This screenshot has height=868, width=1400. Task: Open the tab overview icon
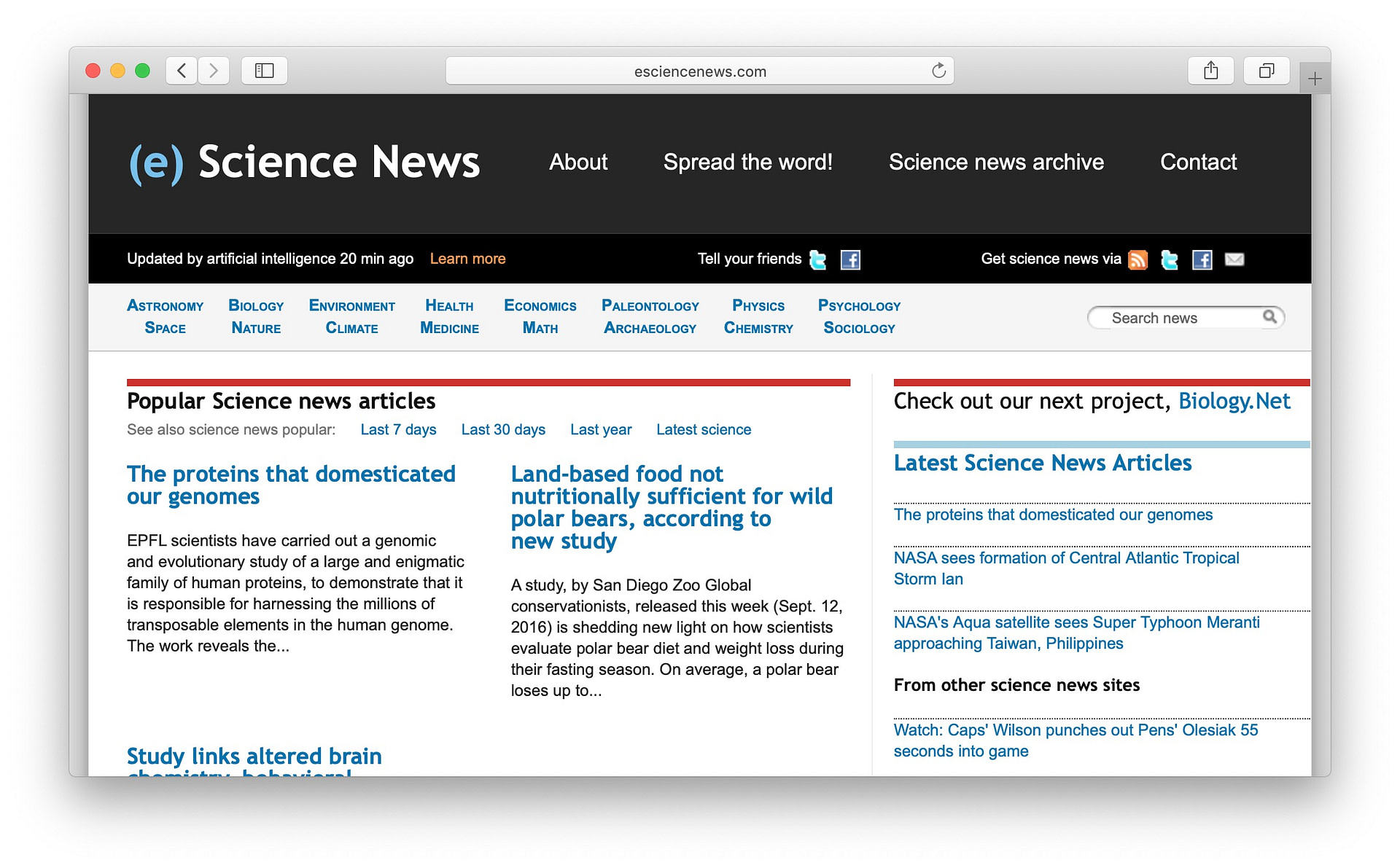pyautogui.click(x=1267, y=70)
